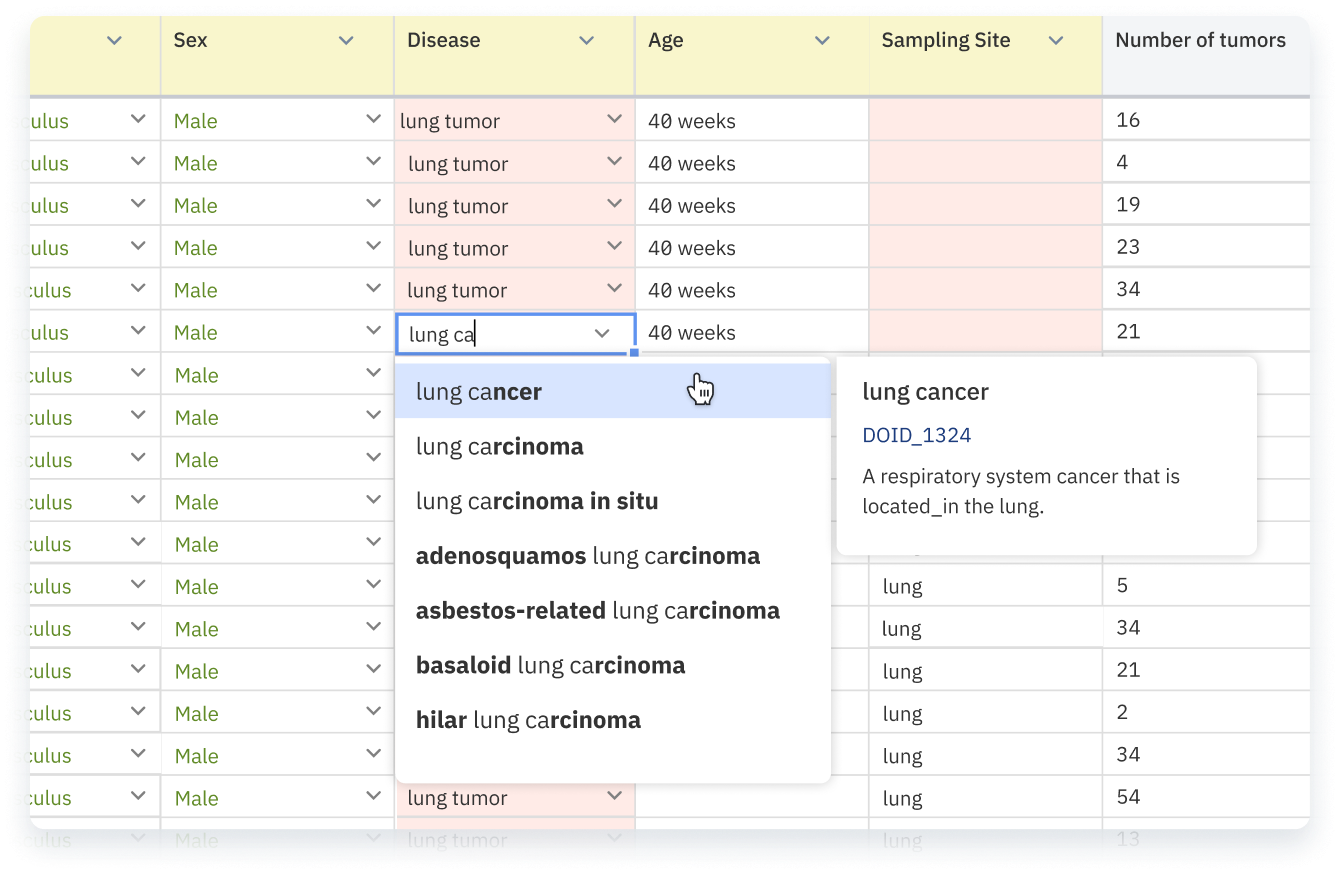The height and width of the screenshot is (873, 1340).
Task: Open the Sex column header dropdown
Action: [x=346, y=41]
